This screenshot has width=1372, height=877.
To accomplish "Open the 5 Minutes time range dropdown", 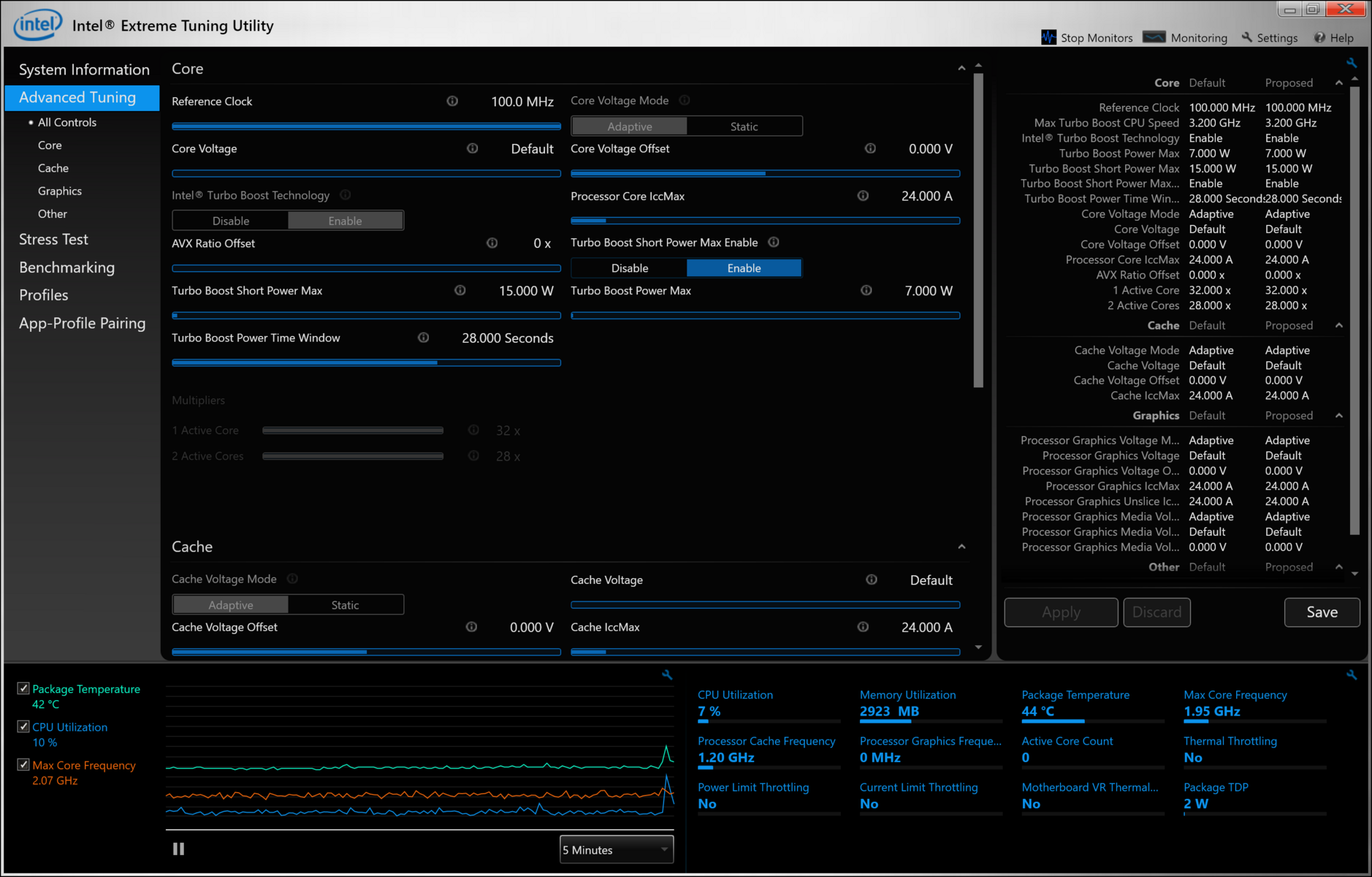I will [x=616, y=849].
